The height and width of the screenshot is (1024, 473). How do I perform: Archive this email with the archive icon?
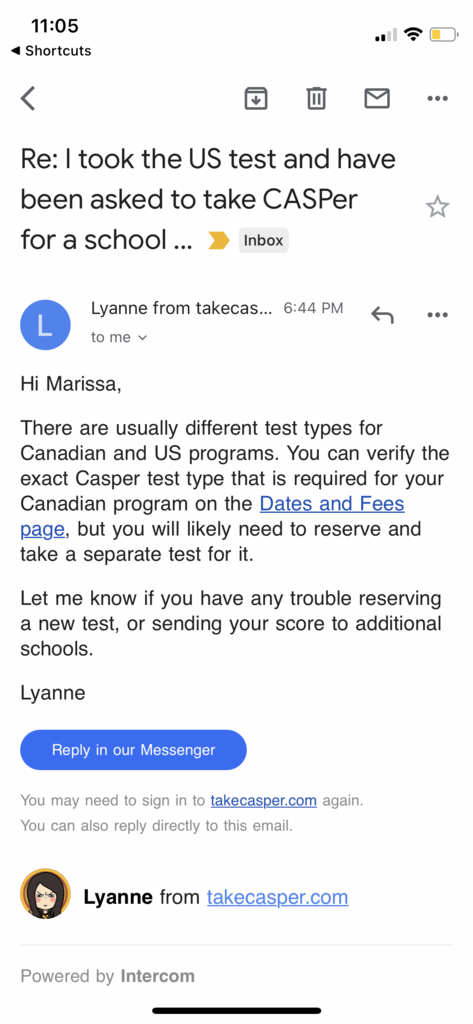[x=255, y=99]
